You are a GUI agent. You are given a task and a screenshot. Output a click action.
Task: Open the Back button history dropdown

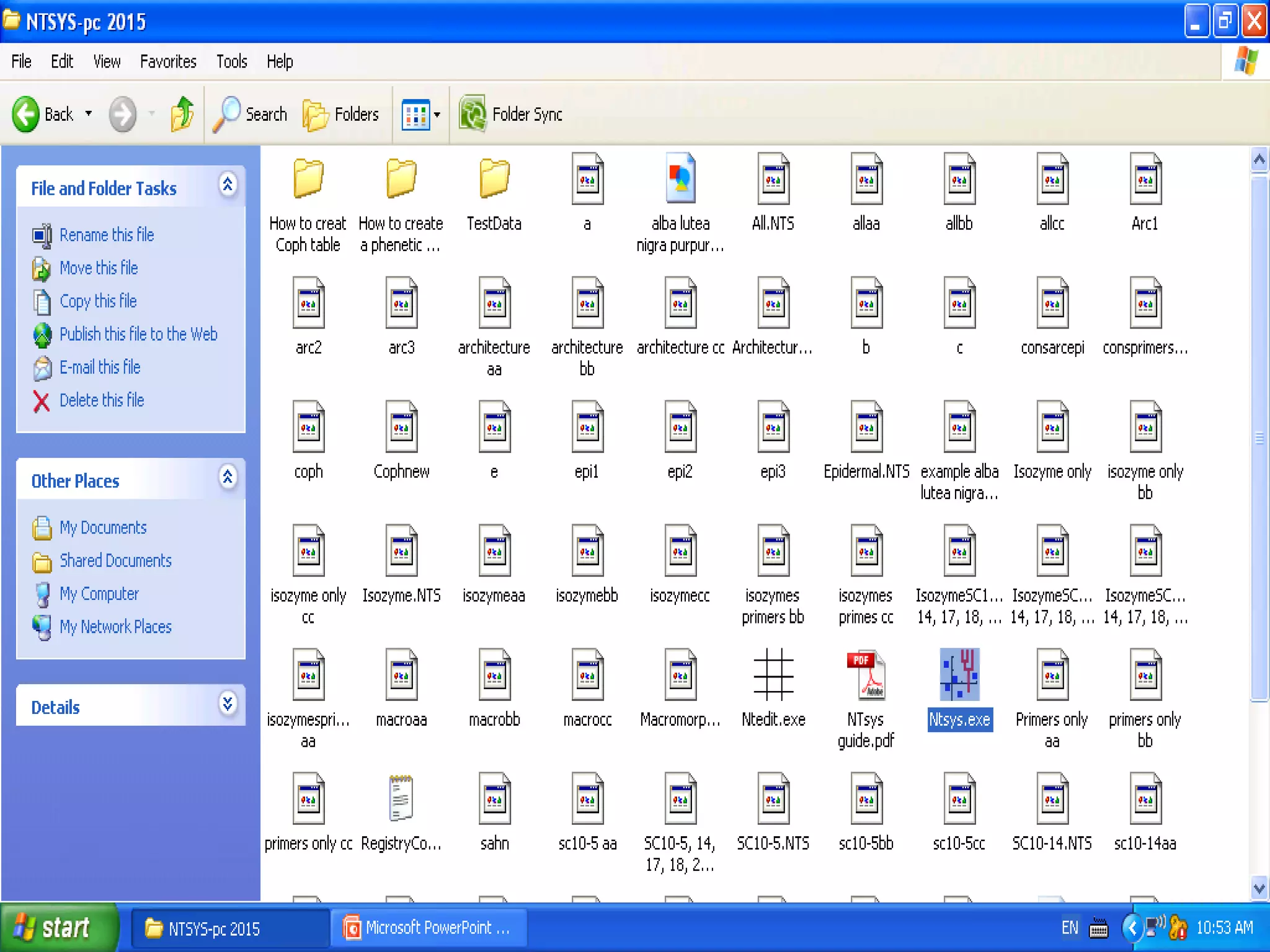click(89, 113)
